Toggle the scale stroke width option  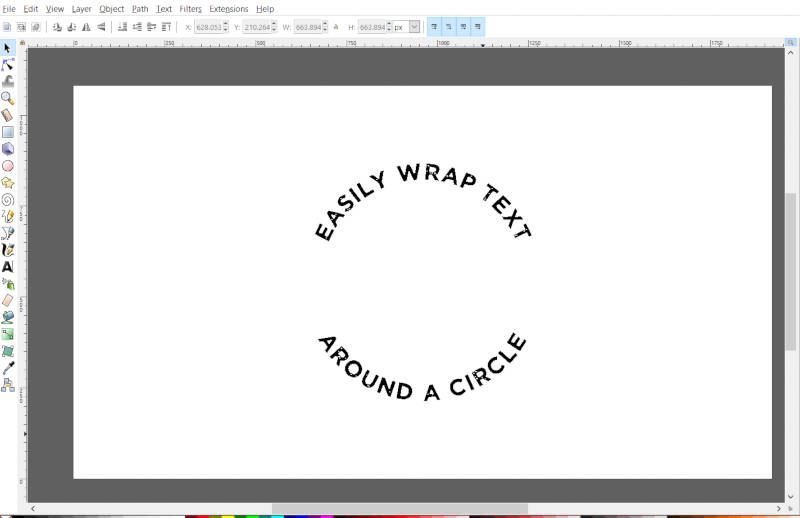tap(435, 27)
